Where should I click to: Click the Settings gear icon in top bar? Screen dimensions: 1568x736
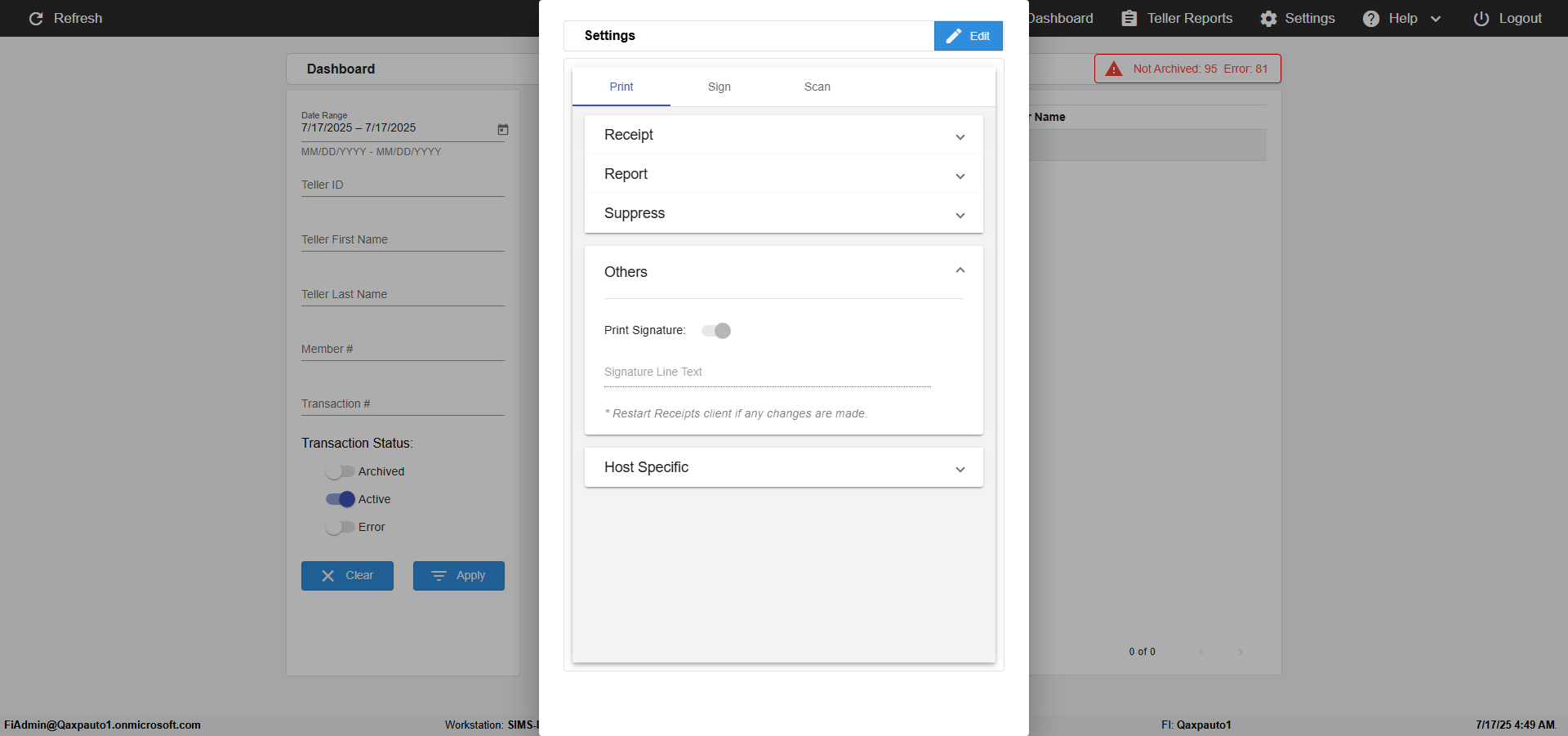[x=1268, y=19]
